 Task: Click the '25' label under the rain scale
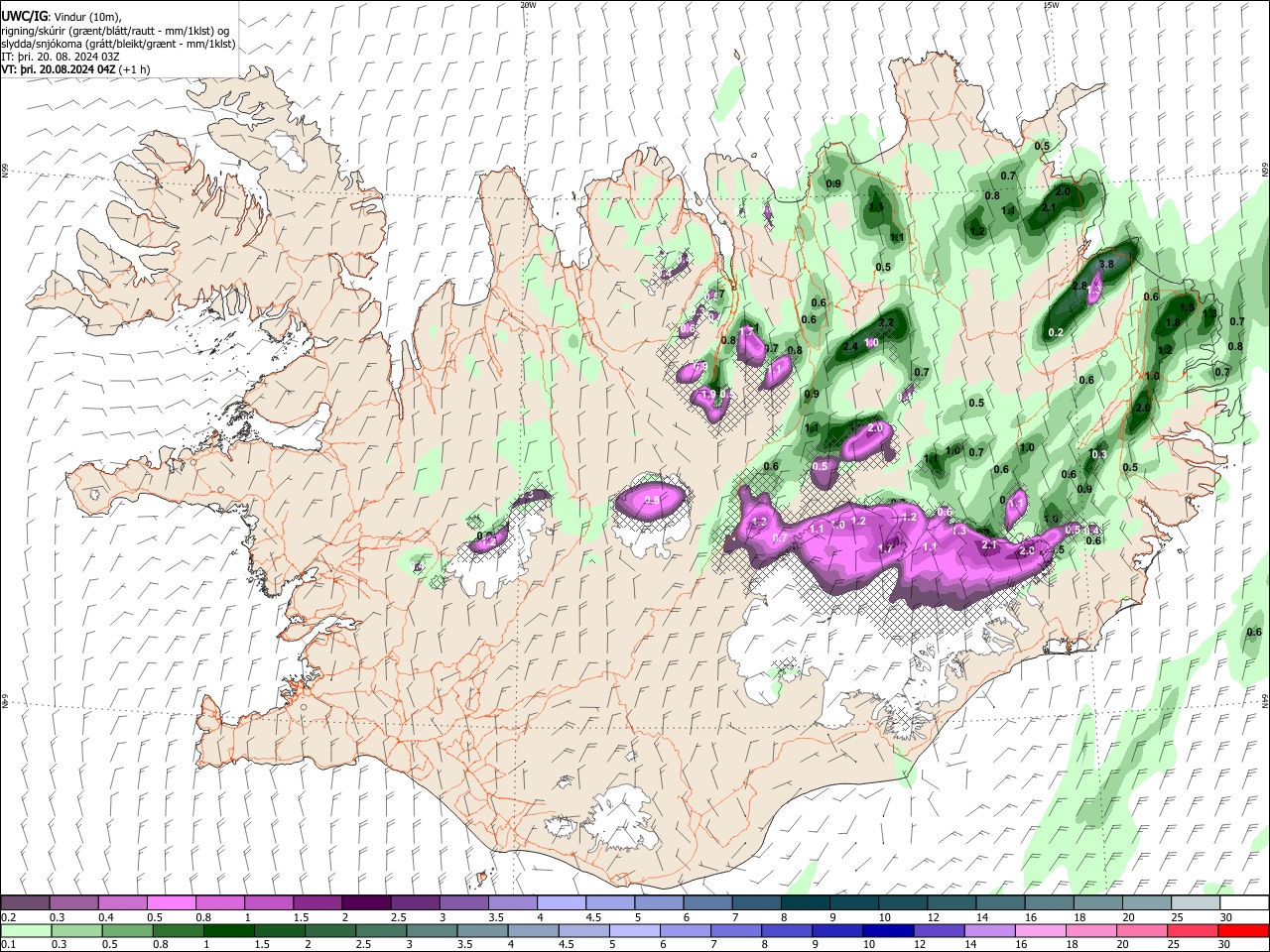click(1172, 944)
